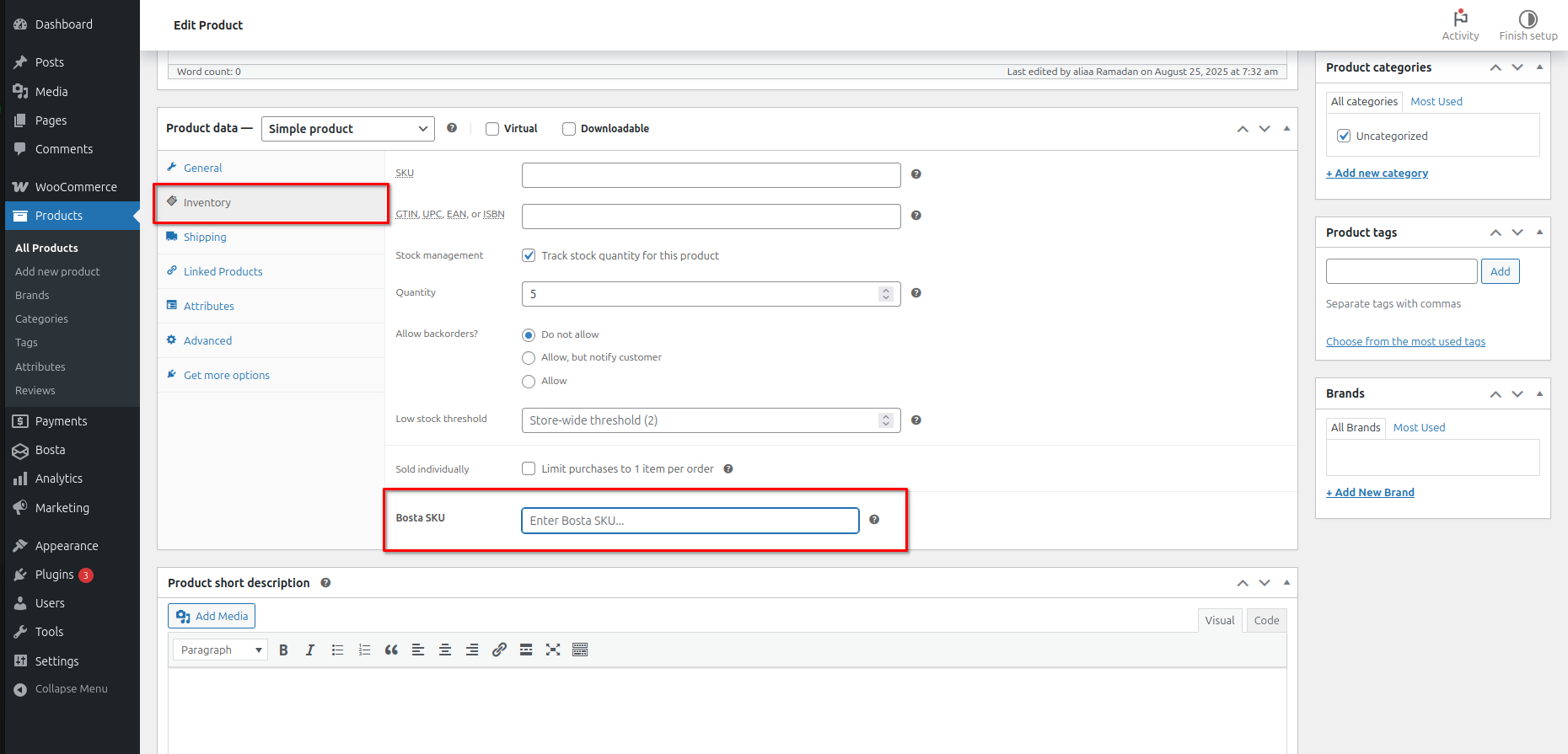
Task: Select Allow, but notify customer option
Action: click(529, 358)
